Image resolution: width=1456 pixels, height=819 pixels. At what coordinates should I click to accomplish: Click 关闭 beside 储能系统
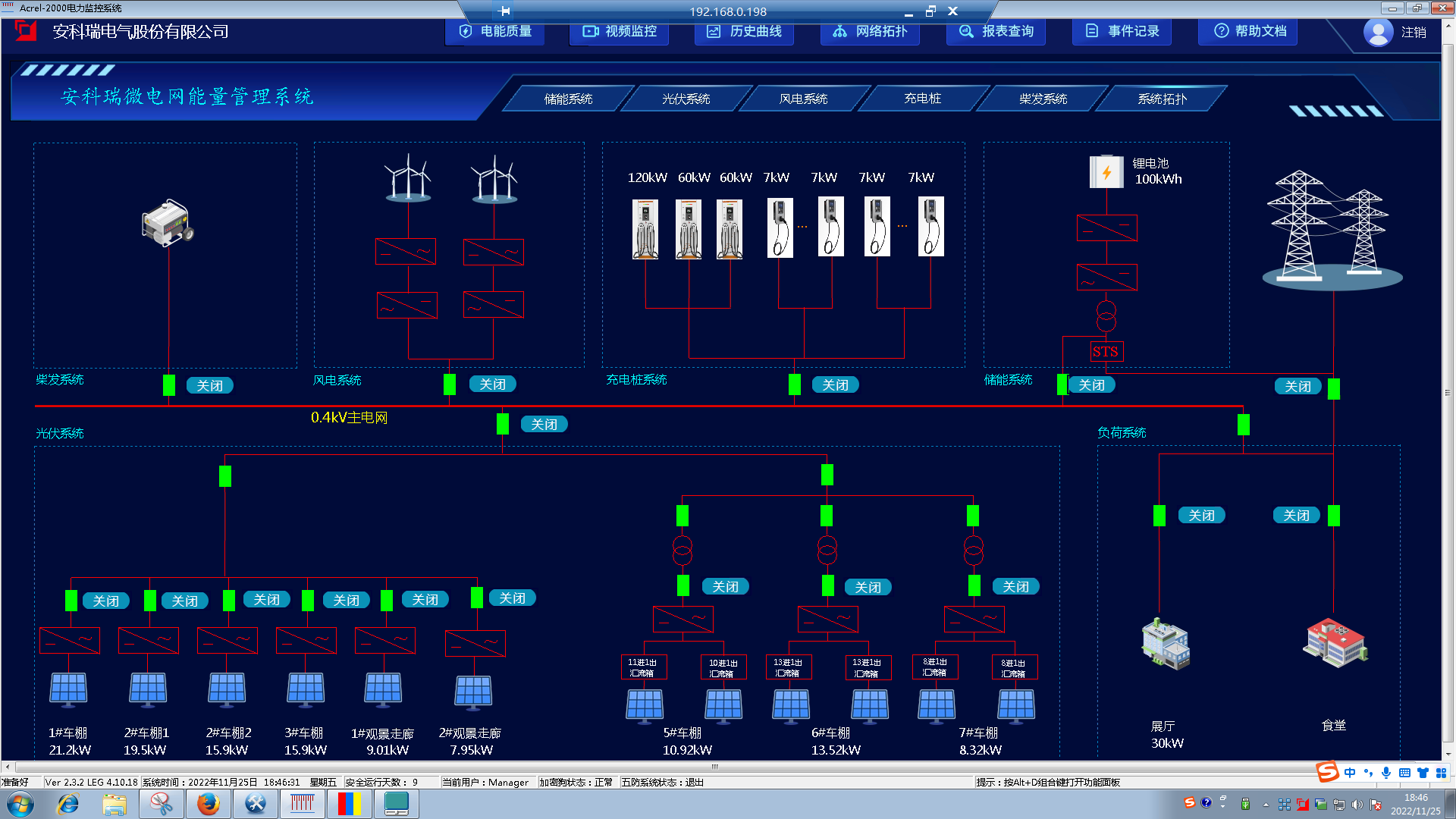tap(1090, 384)
